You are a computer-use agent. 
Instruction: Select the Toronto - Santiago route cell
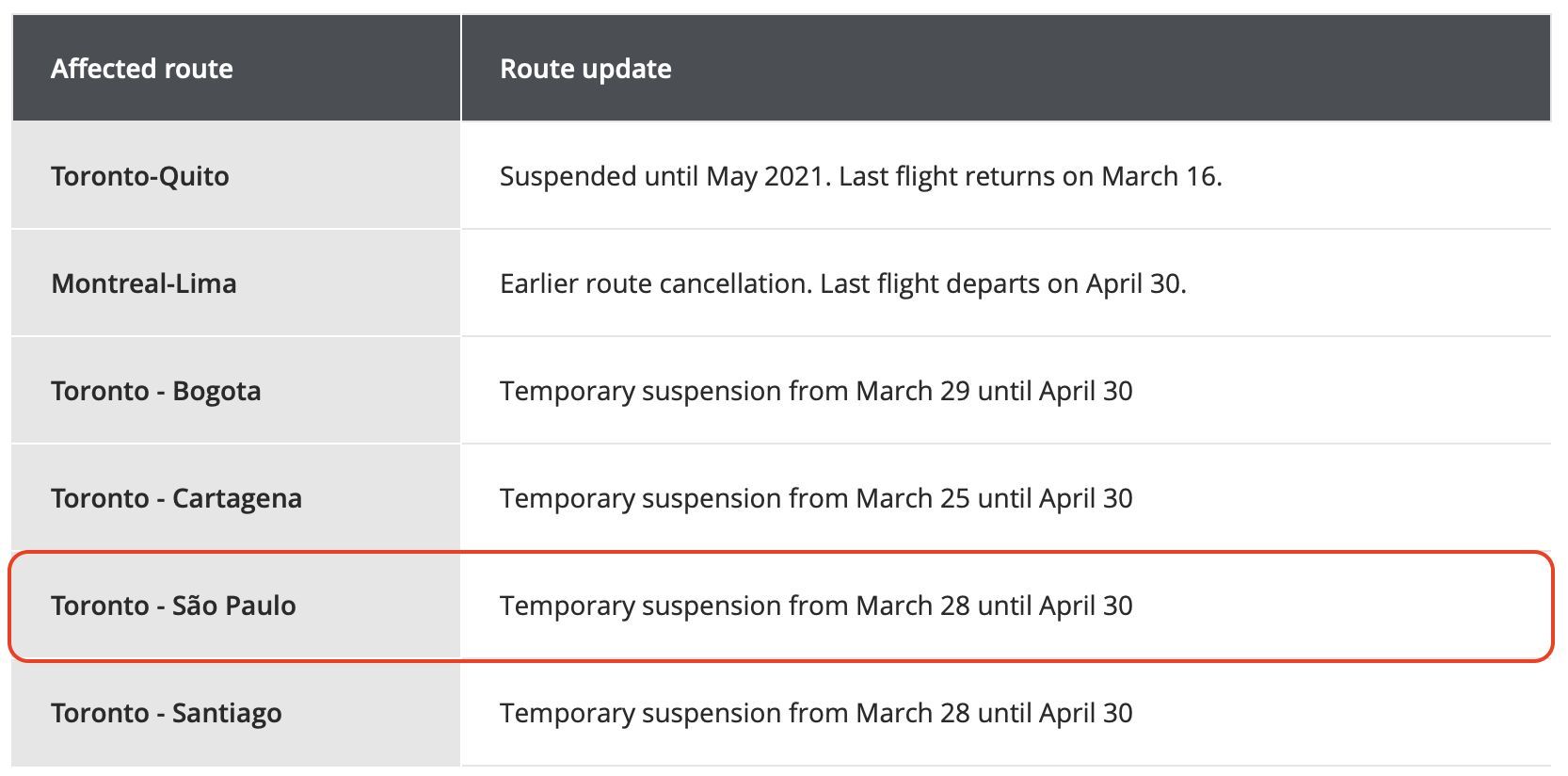(236, 713)
